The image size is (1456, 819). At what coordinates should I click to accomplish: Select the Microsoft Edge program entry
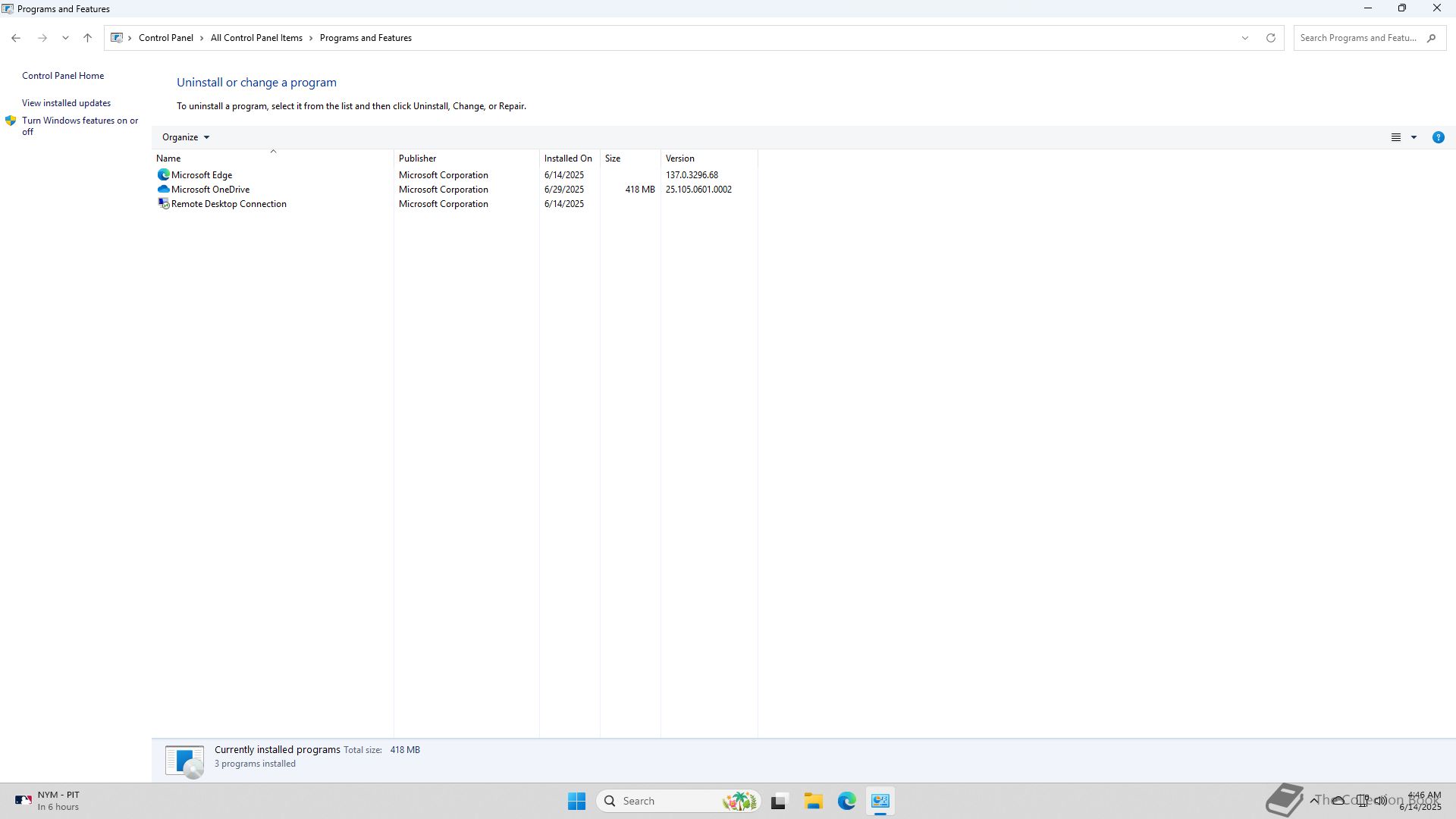tap(202, 175)
